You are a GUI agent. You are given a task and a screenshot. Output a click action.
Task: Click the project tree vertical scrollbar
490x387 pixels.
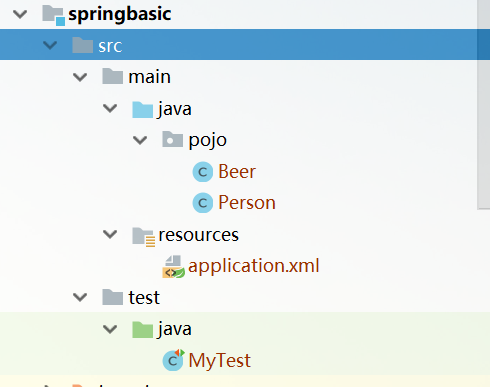[x=483, y=105]
